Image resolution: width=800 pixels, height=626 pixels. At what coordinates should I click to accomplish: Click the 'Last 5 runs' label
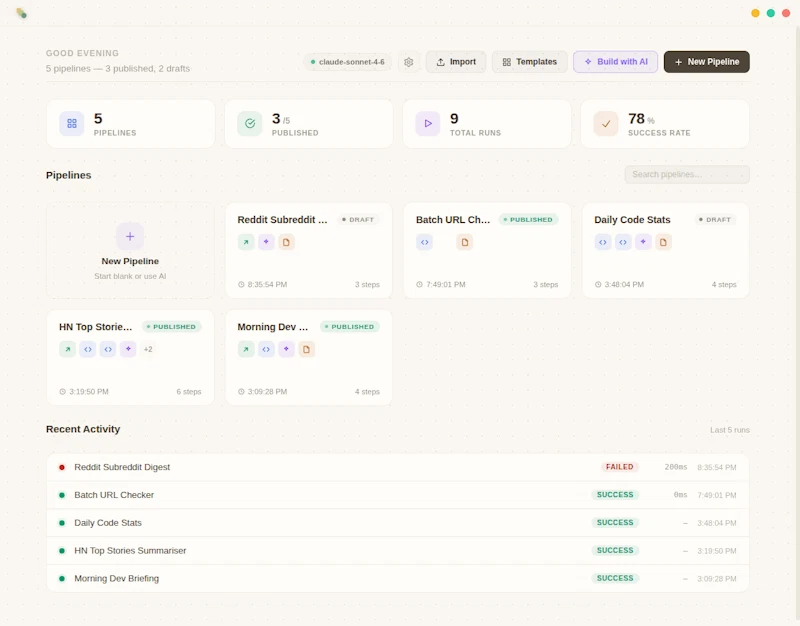click(730, 430)
